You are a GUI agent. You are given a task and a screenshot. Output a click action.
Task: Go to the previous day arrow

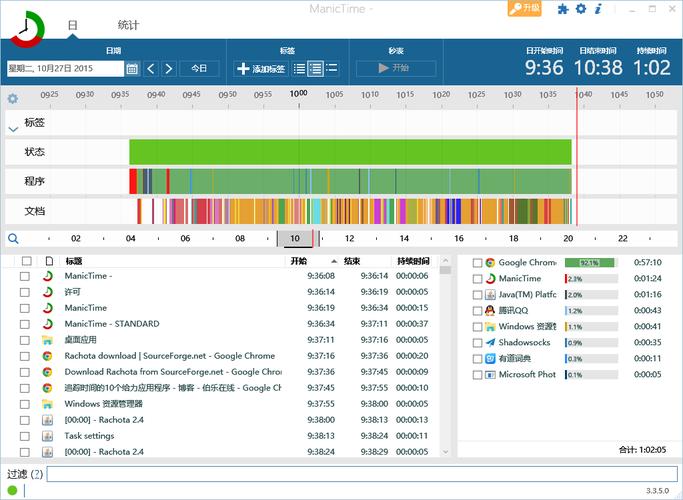point(151,68)
